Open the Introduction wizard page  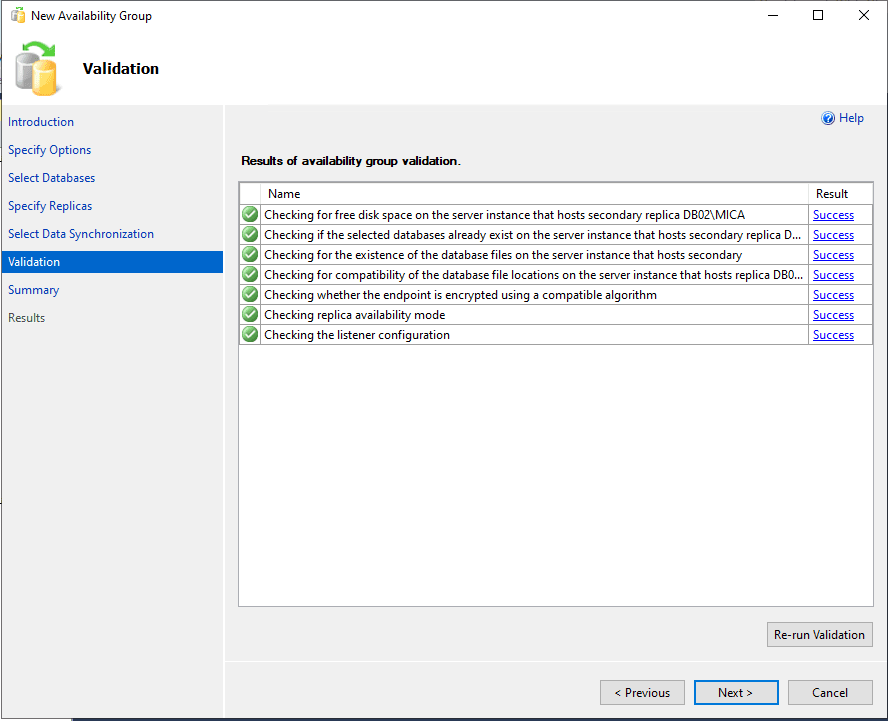(41, 122)
